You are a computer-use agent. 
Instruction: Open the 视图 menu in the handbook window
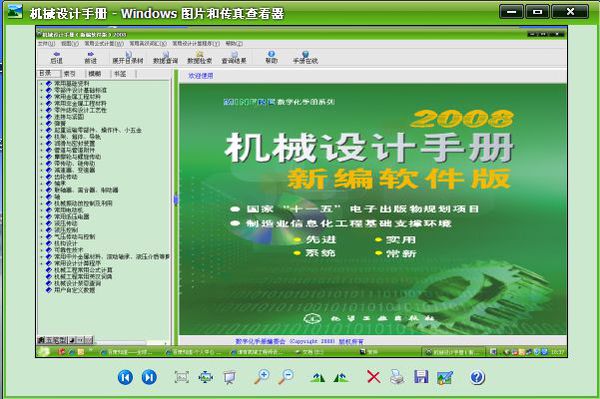[x=70, y=44]
